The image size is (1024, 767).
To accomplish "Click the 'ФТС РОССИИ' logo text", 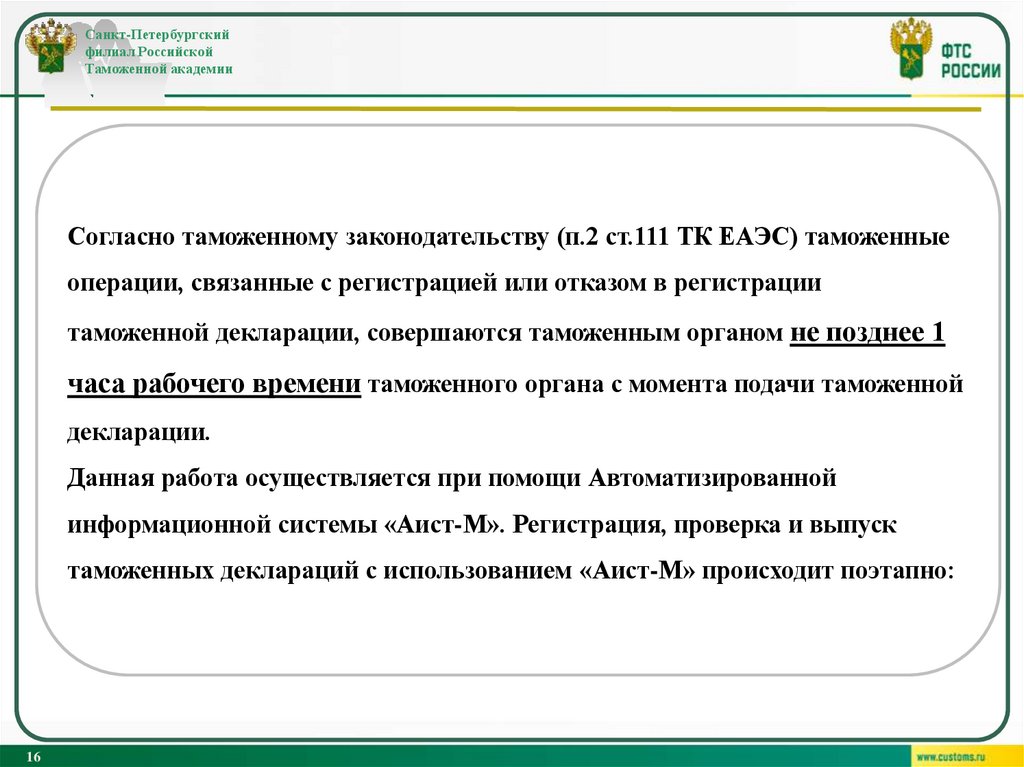I will 970,61.
